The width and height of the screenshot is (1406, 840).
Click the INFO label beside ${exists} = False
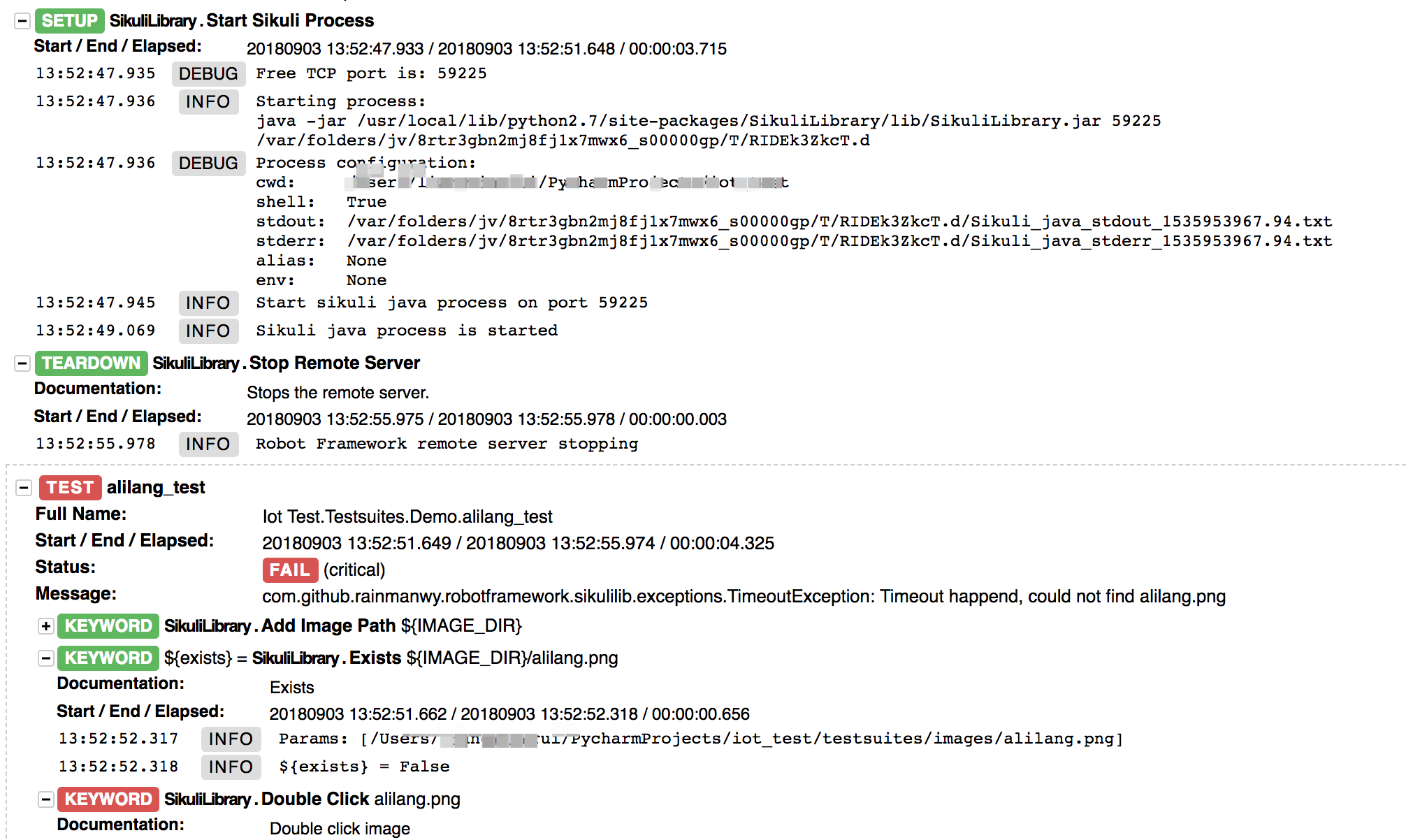point(231,767)
